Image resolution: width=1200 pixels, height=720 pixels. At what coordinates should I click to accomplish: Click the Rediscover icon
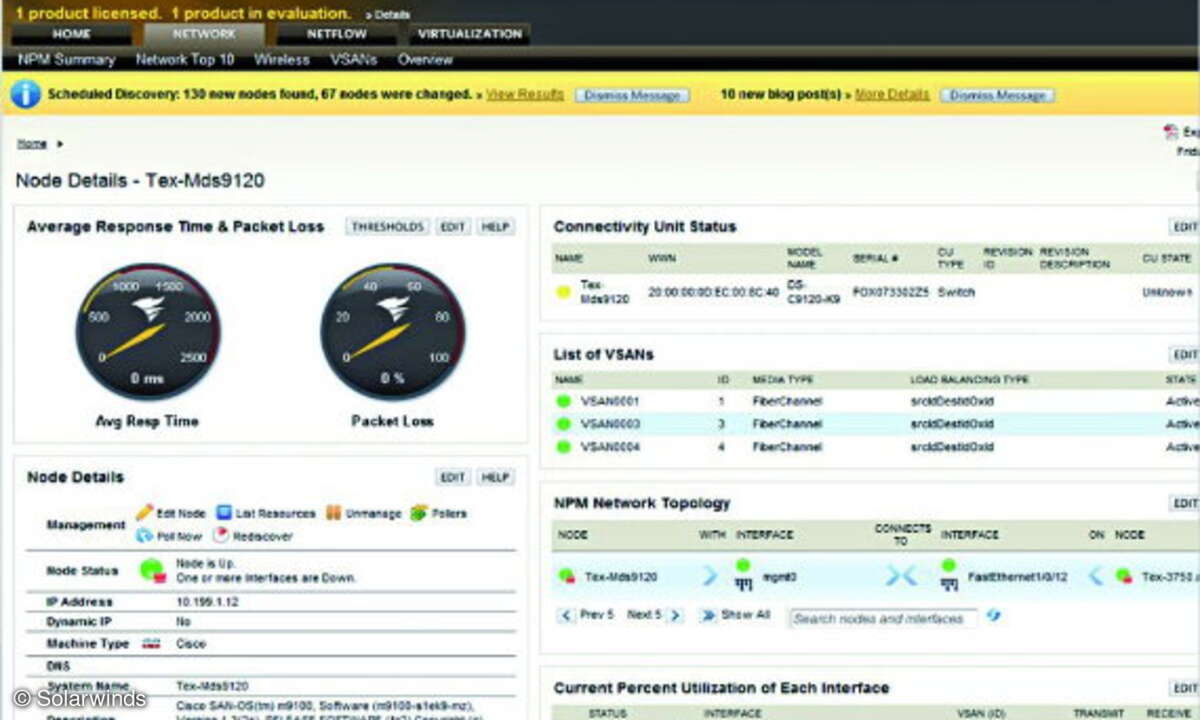221,536
